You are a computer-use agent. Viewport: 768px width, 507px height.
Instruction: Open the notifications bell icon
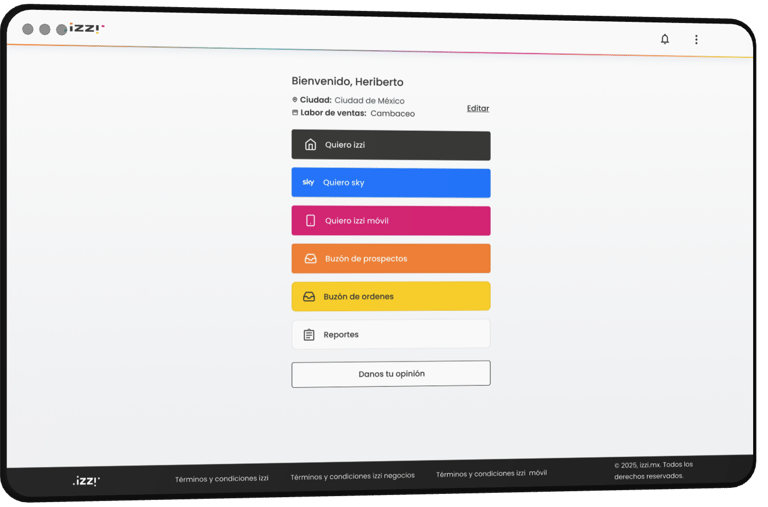pyautogui.click(x=664, y=39)
